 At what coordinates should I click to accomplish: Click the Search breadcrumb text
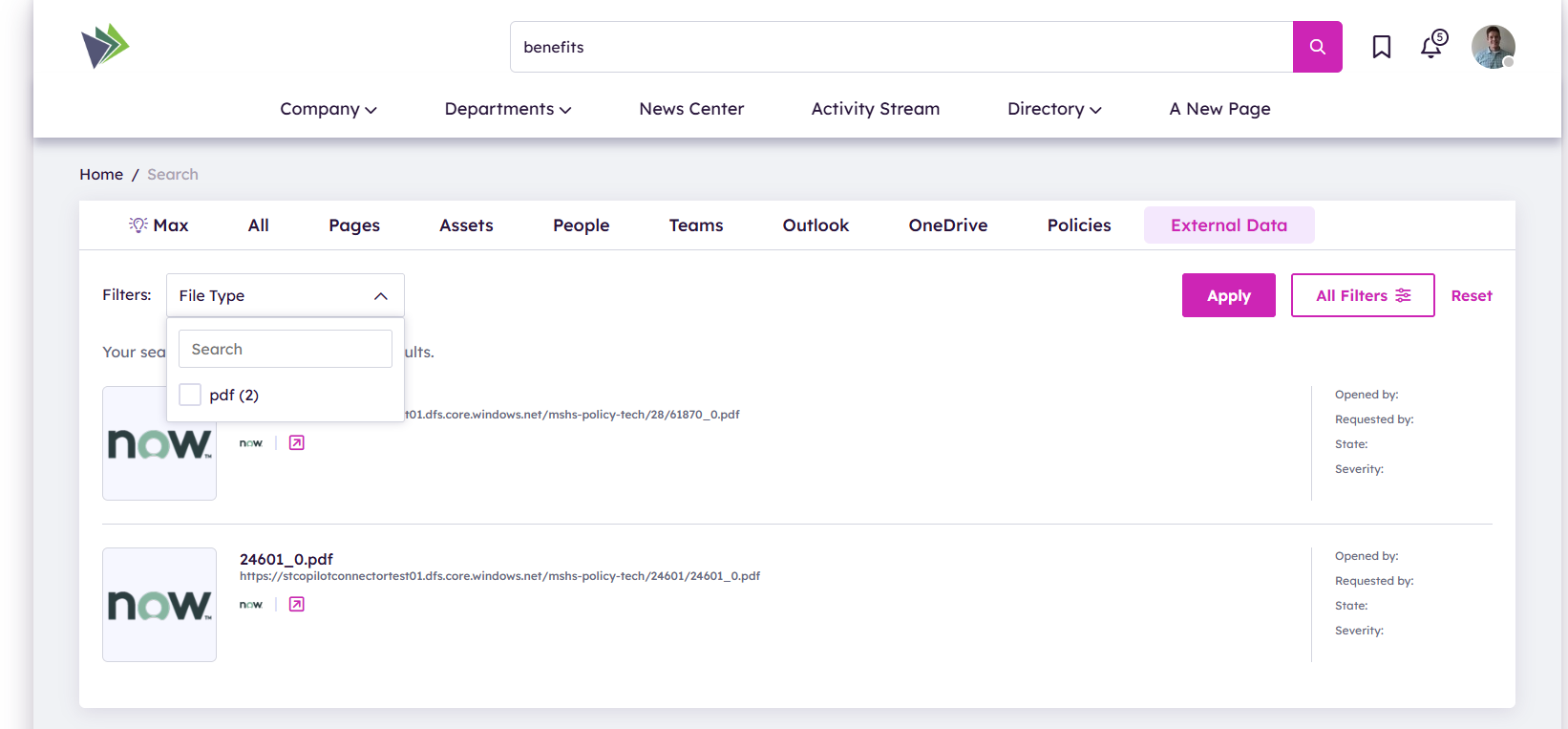(x=173, y=174)
